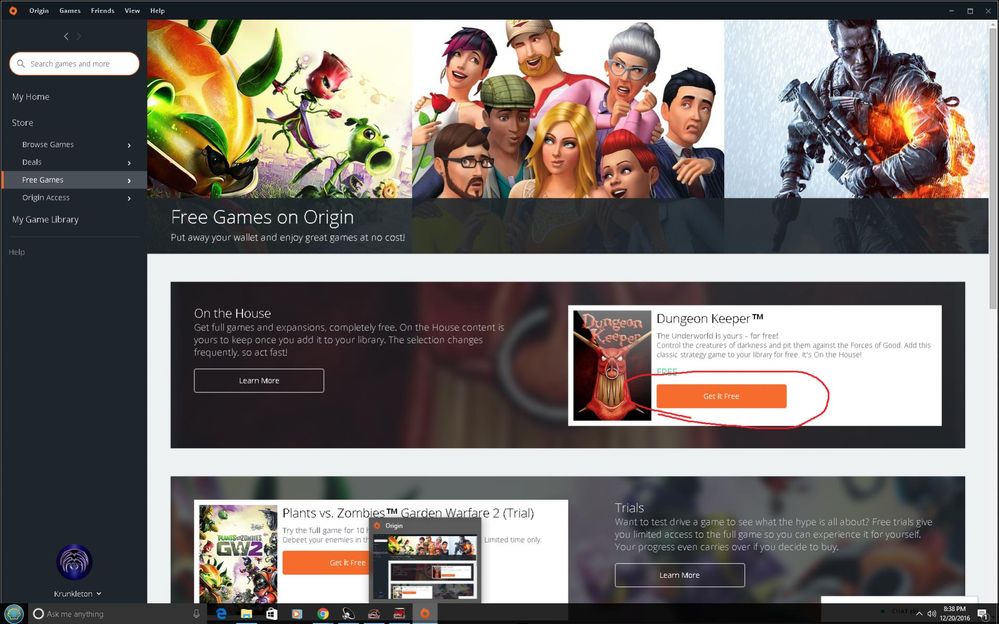Open the Windows Start button
Screen dimensions: 999x624
14,614
